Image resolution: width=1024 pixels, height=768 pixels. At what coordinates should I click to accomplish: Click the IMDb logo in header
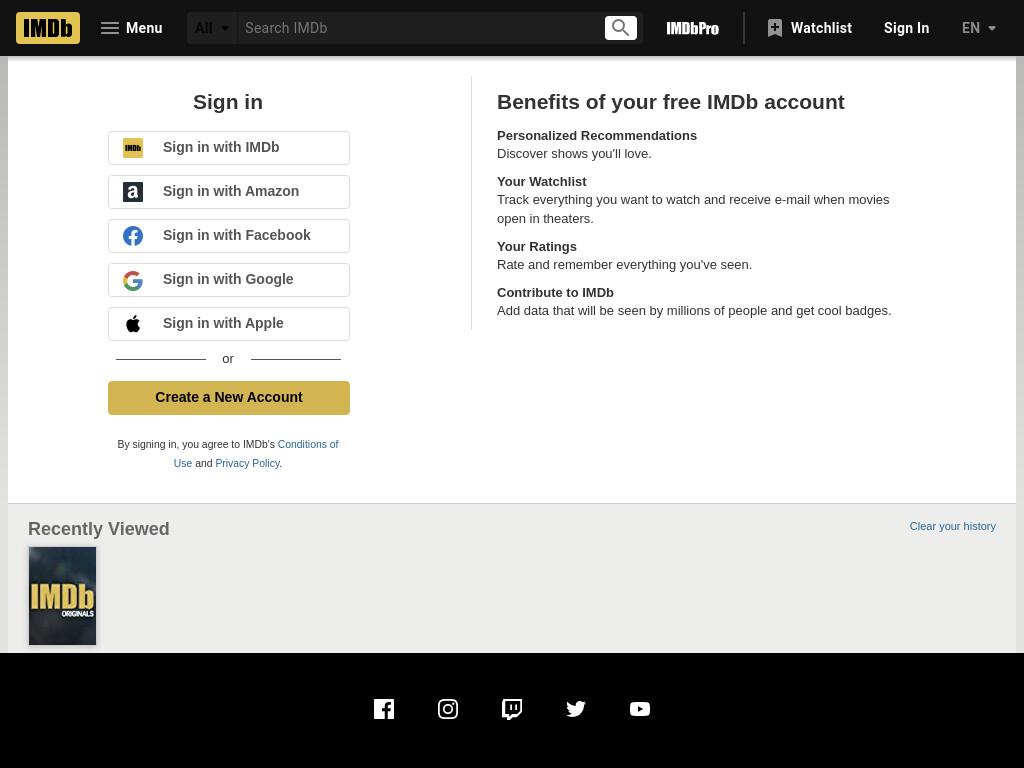(x=48, y=28)
